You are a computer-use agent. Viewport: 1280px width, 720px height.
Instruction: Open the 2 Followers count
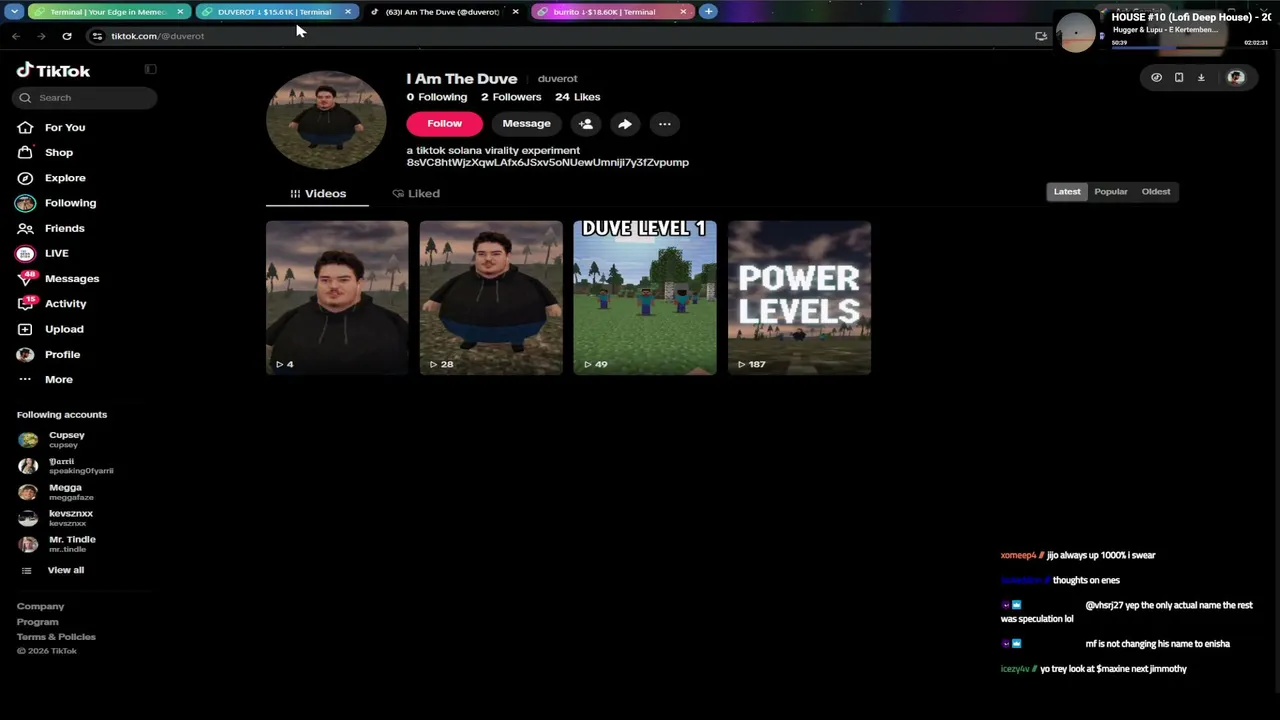point(511,97)
